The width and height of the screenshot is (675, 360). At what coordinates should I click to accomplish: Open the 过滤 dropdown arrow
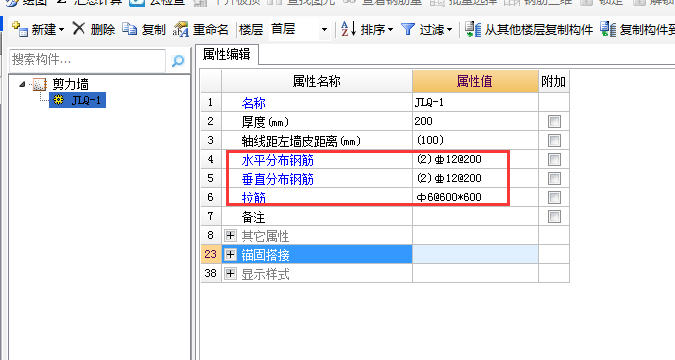click(449, 30)
